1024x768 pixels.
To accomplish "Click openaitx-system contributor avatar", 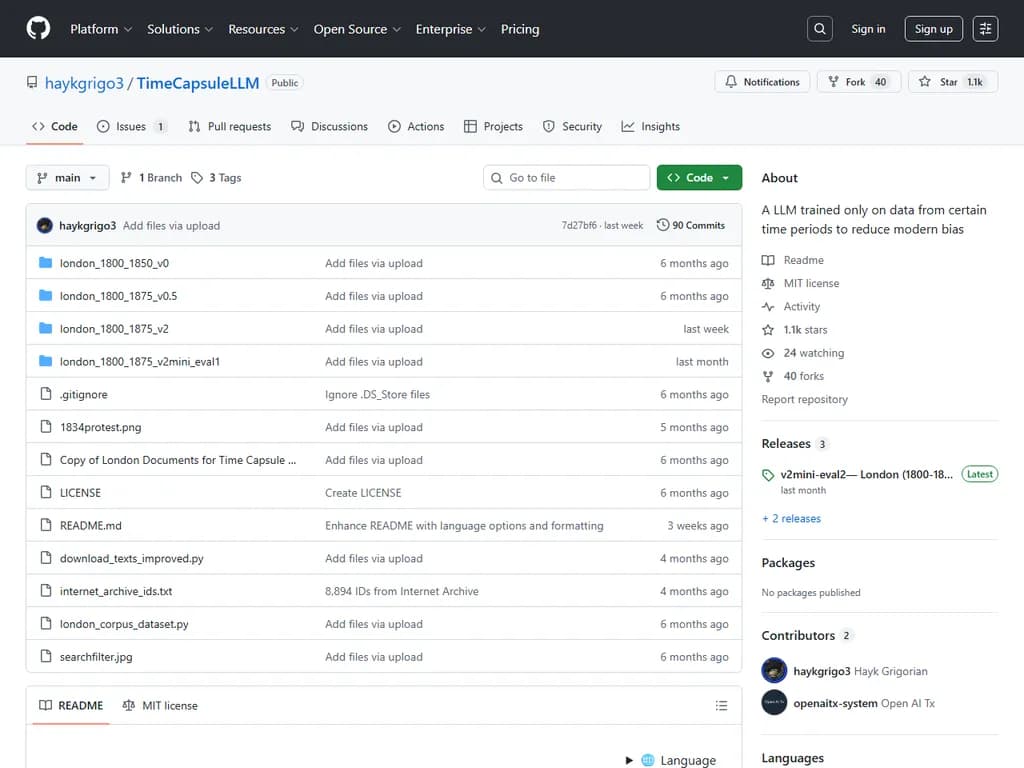I will (774, 703).
